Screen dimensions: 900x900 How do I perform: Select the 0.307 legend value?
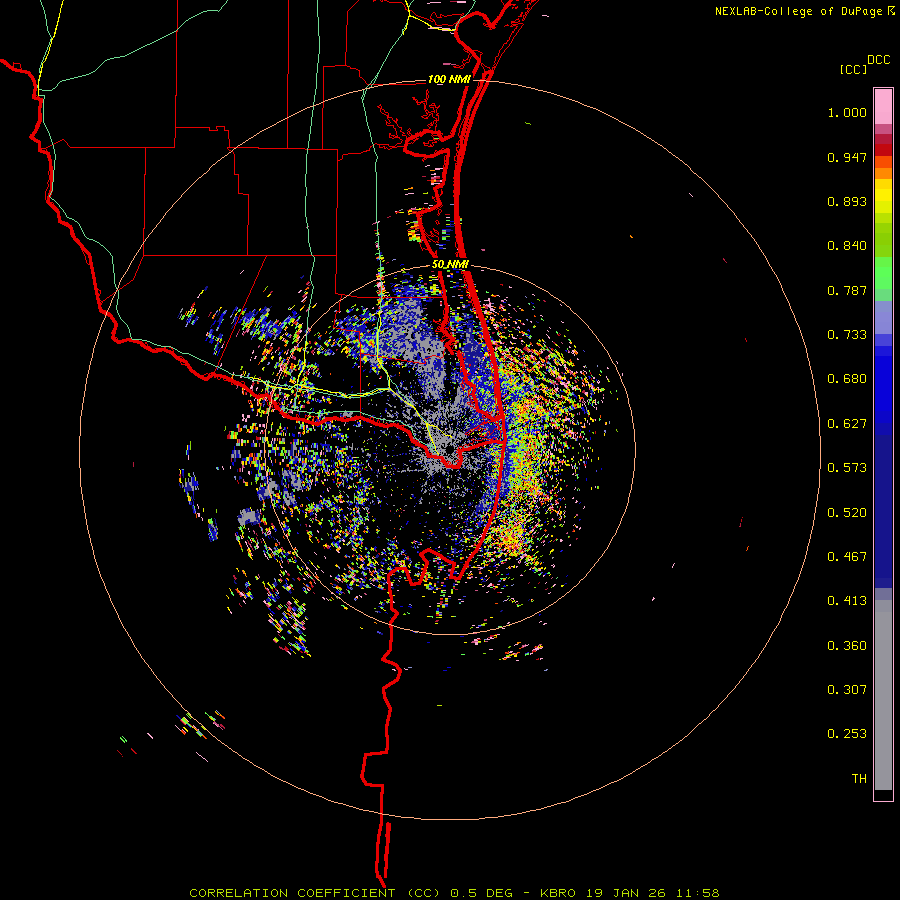point(847,690)
